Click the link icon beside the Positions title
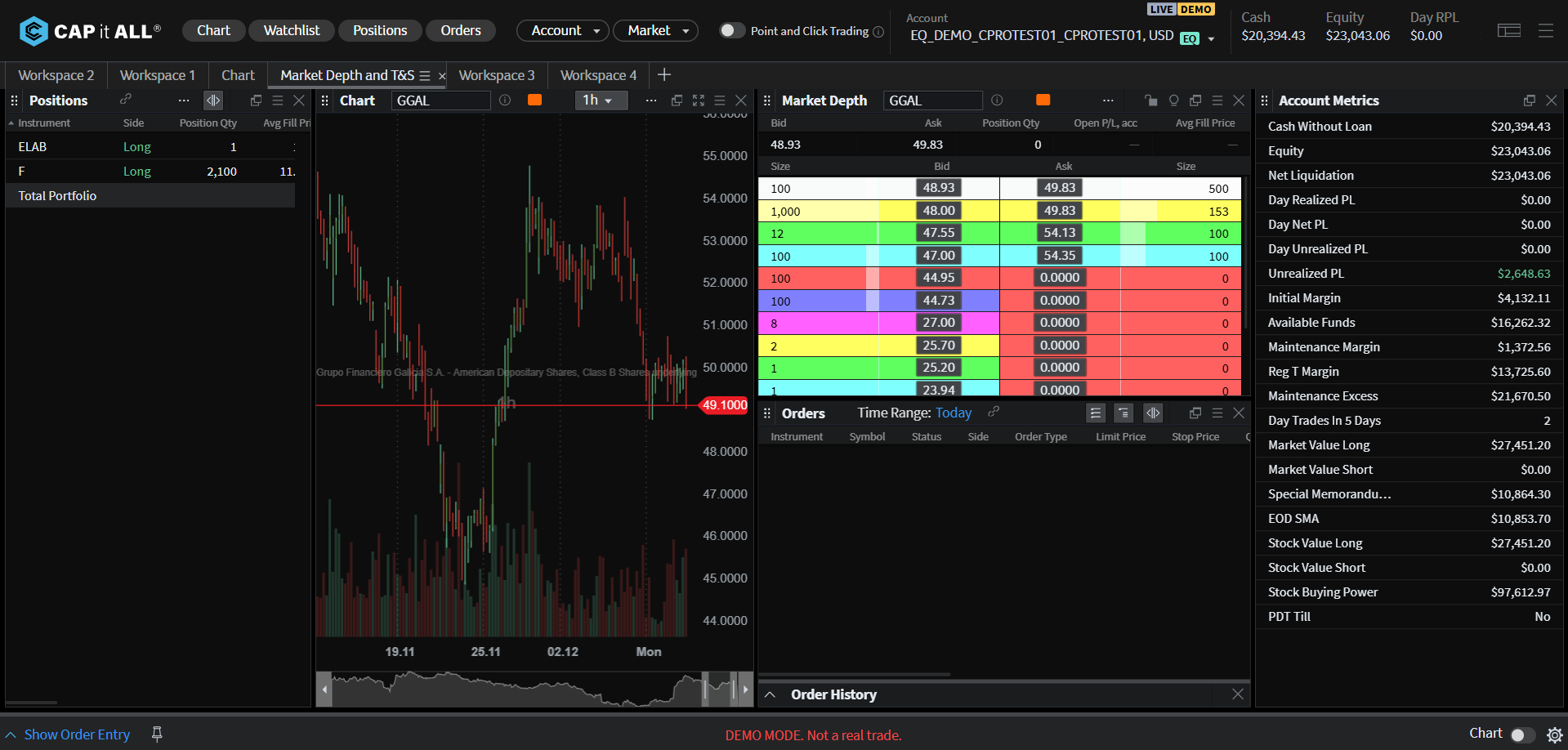This screenshot has height=750, width=1568. pos(125,100)
